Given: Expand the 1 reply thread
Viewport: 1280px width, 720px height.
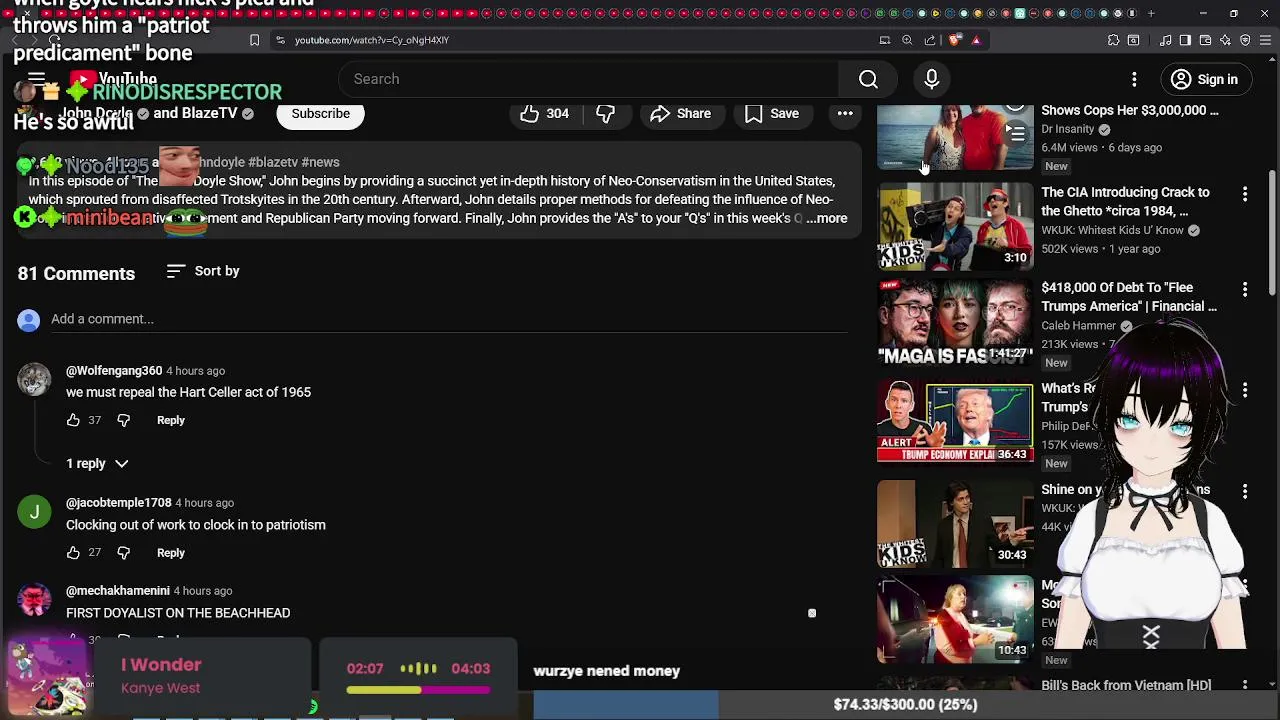Looking at the screenshot, I should pyautogui.click(x=97, y=463).
